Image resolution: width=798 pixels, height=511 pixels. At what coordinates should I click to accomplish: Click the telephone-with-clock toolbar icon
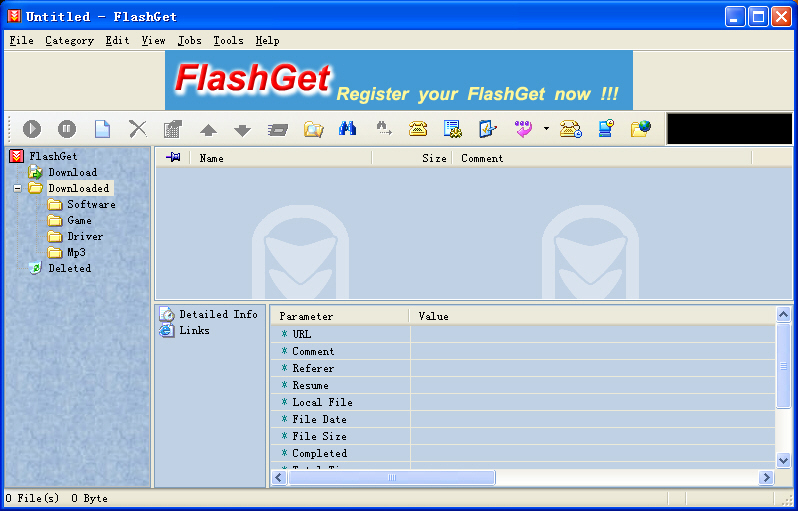[571, 129]
